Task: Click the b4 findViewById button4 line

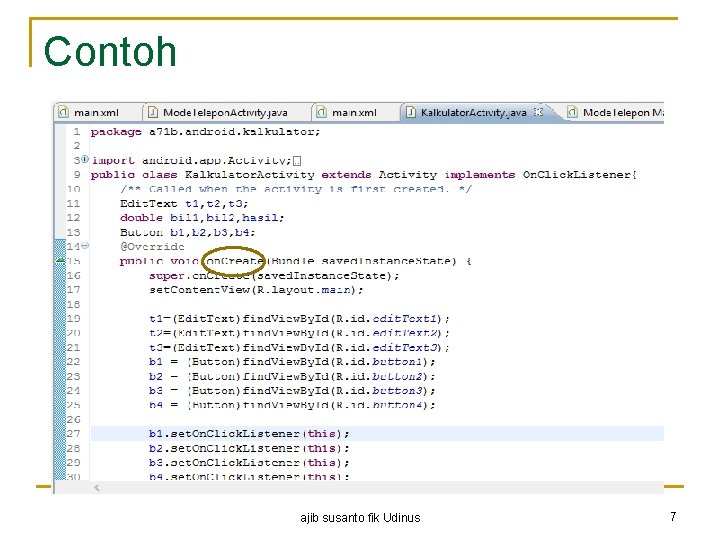Action: pyautogui.click(x=292, y=405)
